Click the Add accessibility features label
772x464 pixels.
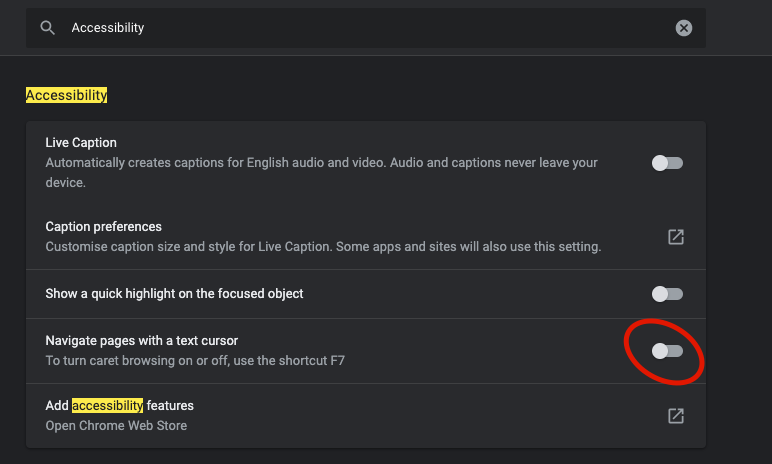tap(119, 406)
